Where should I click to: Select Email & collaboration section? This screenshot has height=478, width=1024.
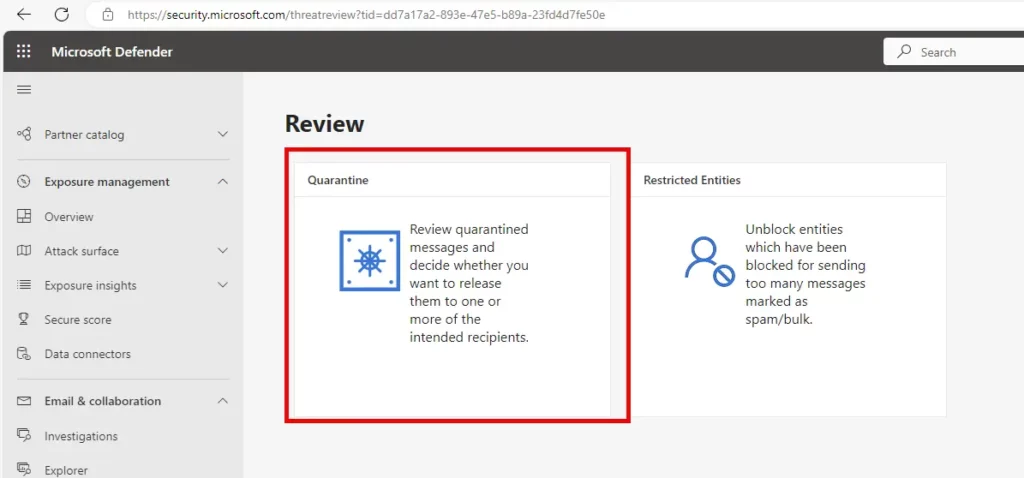[103, 401]
